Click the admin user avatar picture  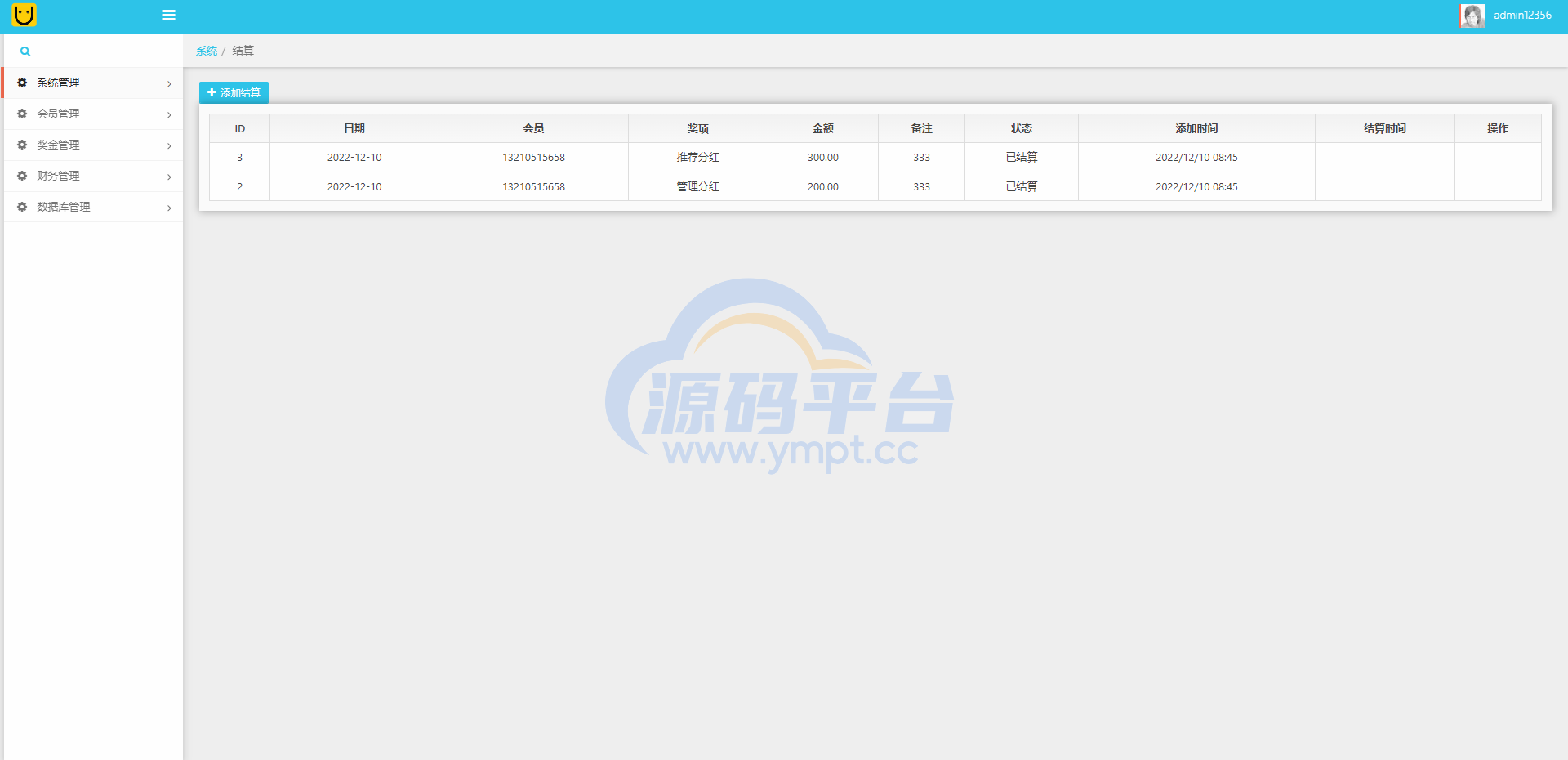[1472, 16]
